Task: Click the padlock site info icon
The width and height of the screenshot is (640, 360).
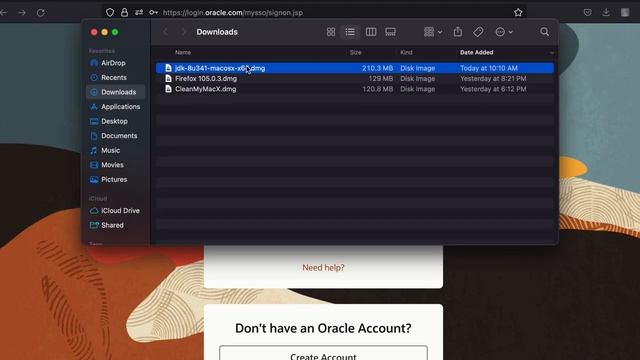Action: pyautogui.click(x=124, y=13)
